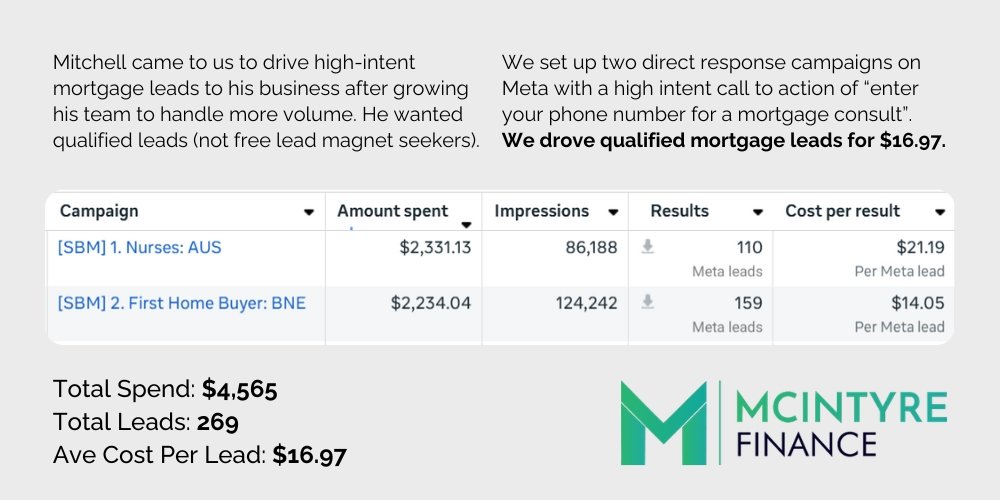Open the Cost per result dropdown arrow

coord(939,212)
